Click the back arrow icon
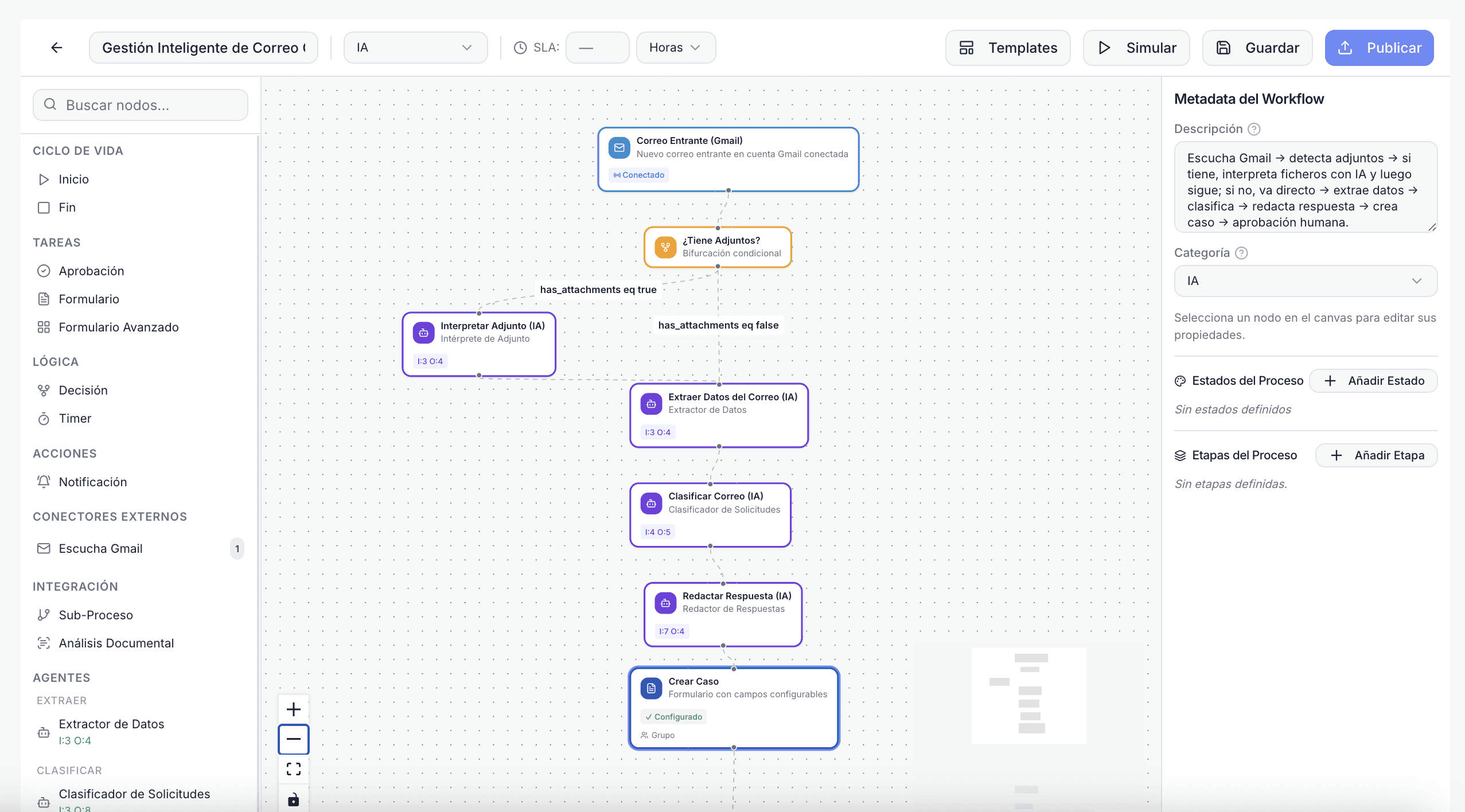The width and height of the screenshot is (1465, 812). click(56, 48)
